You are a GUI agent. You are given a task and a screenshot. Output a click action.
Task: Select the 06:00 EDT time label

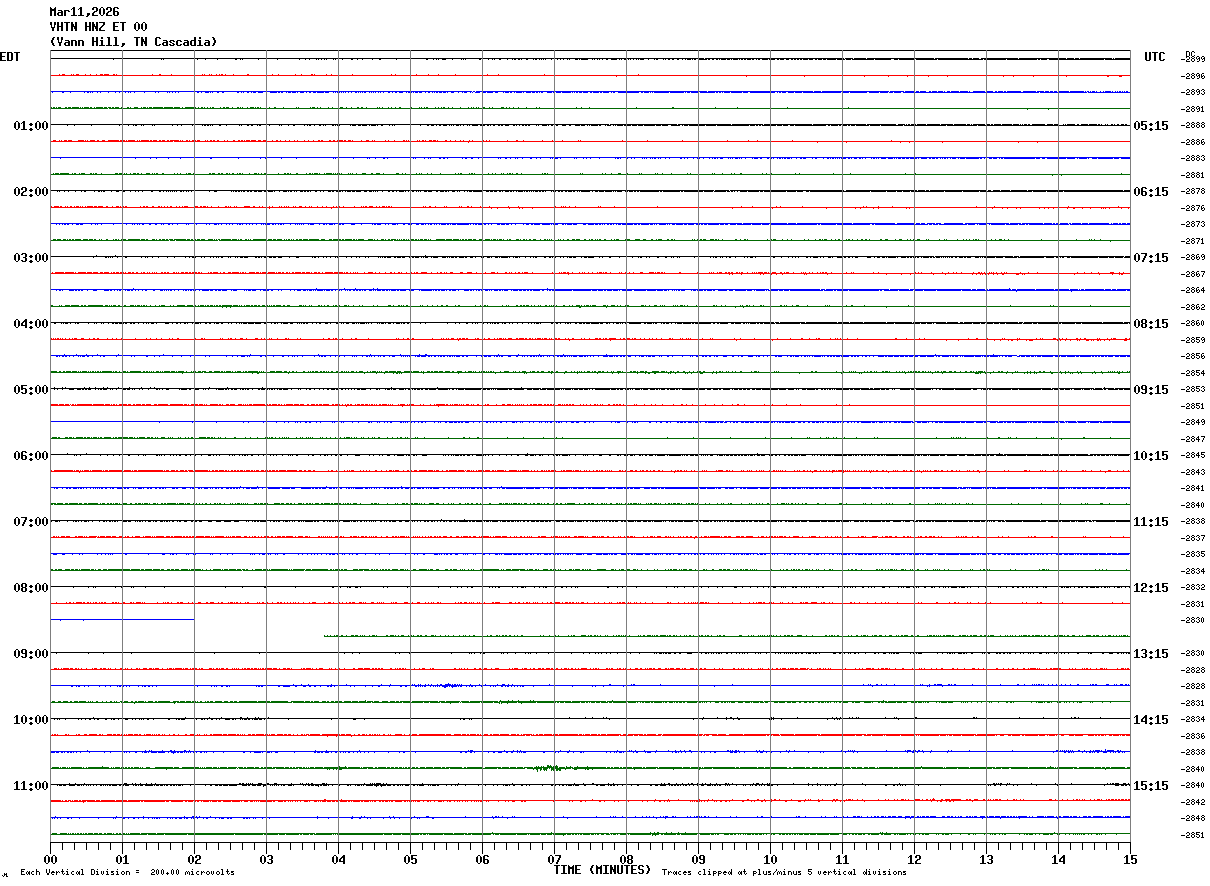[x=31, y=456]
